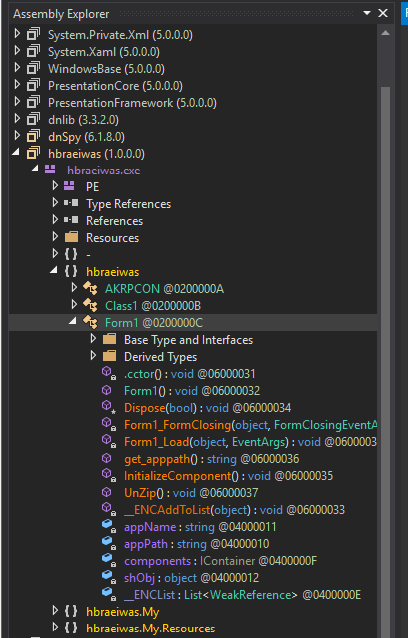This screenshot has height=638, width=408.
Task: Open the Assembly Explorer window options dropdown
Action: tap(367, 13)
